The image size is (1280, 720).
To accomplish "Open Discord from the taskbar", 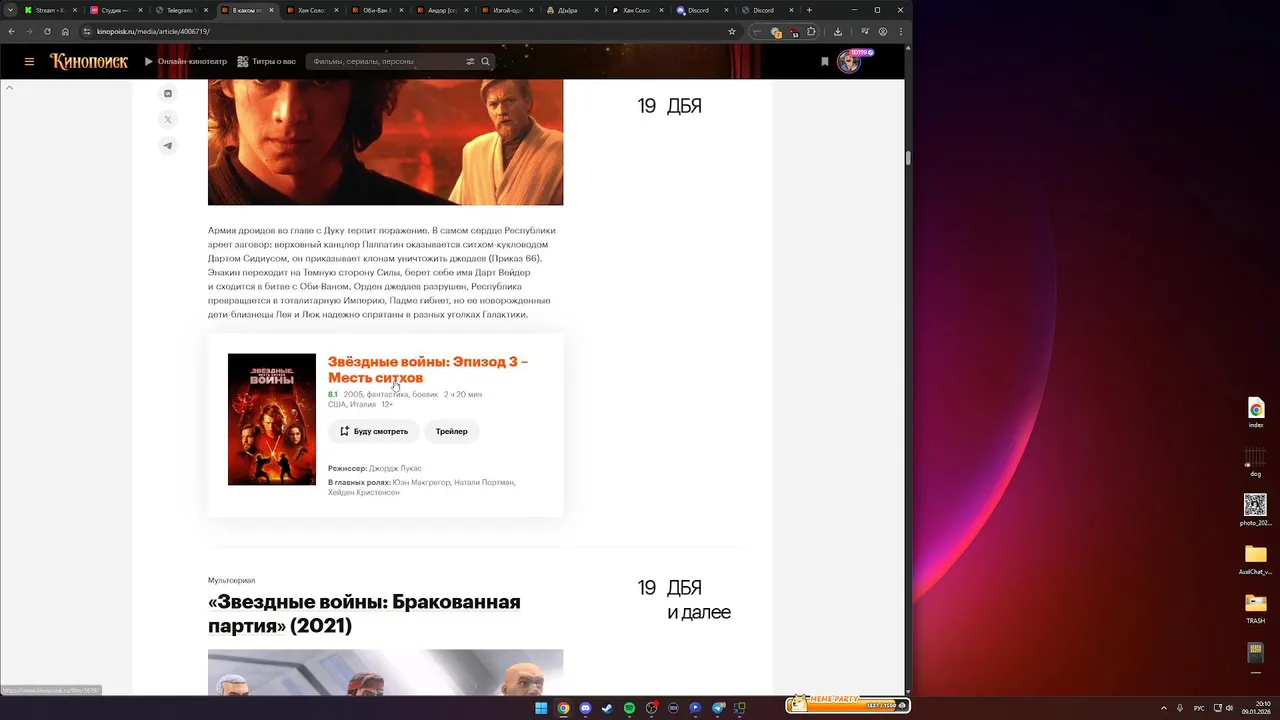I will (585, 708).
